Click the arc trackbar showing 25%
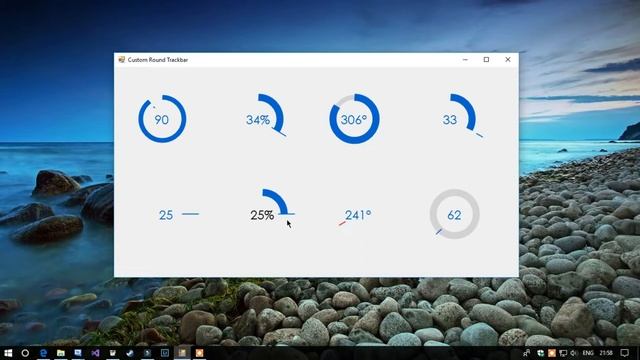Screen dimensions: 640x360 272,205
